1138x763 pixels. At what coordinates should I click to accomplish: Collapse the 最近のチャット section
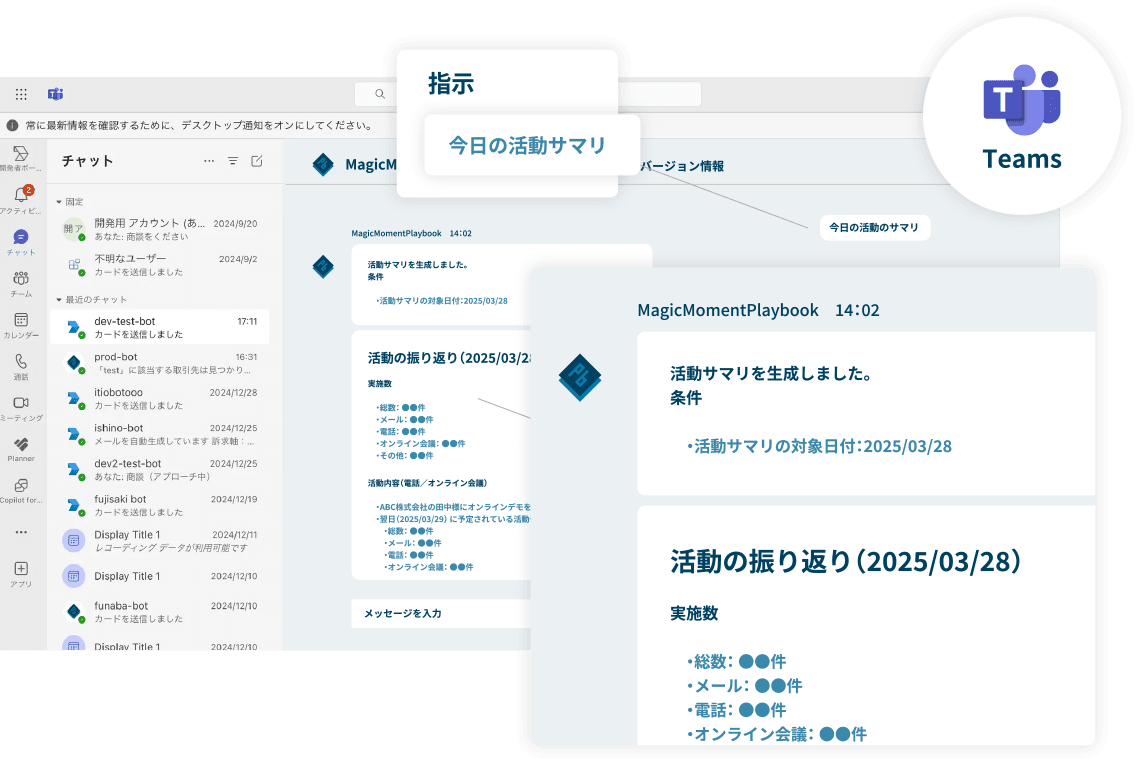tap(59, 300)
